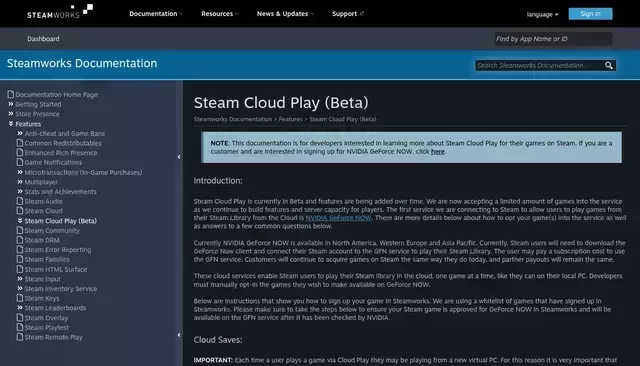Viewport: 640px width, 366px height.
Task: Click the Steam Remote Play page icon
Action: pyautogui.click(x=20, y=337)
